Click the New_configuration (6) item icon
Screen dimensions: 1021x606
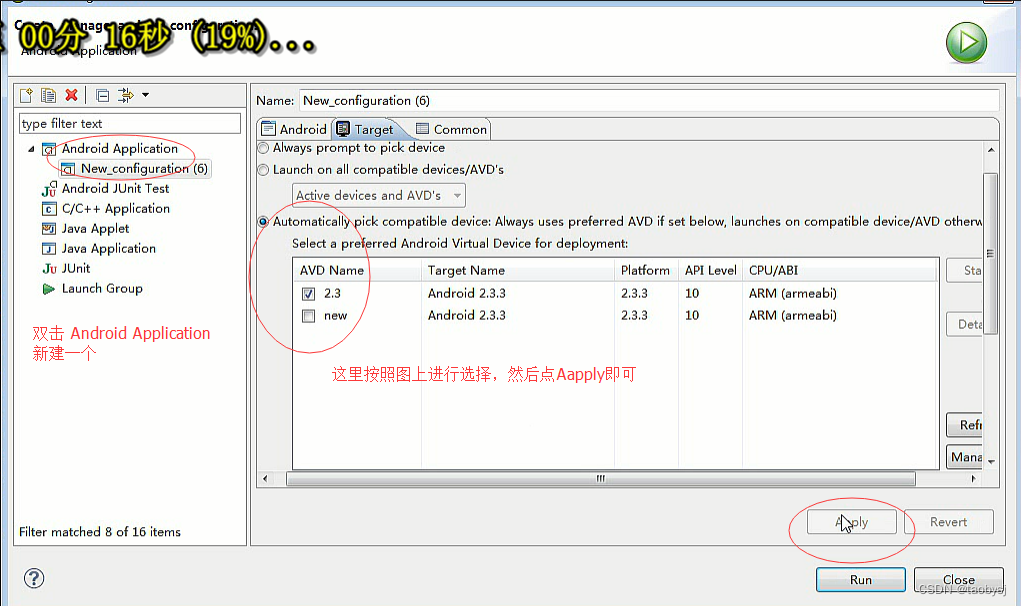tap(68, 169)
